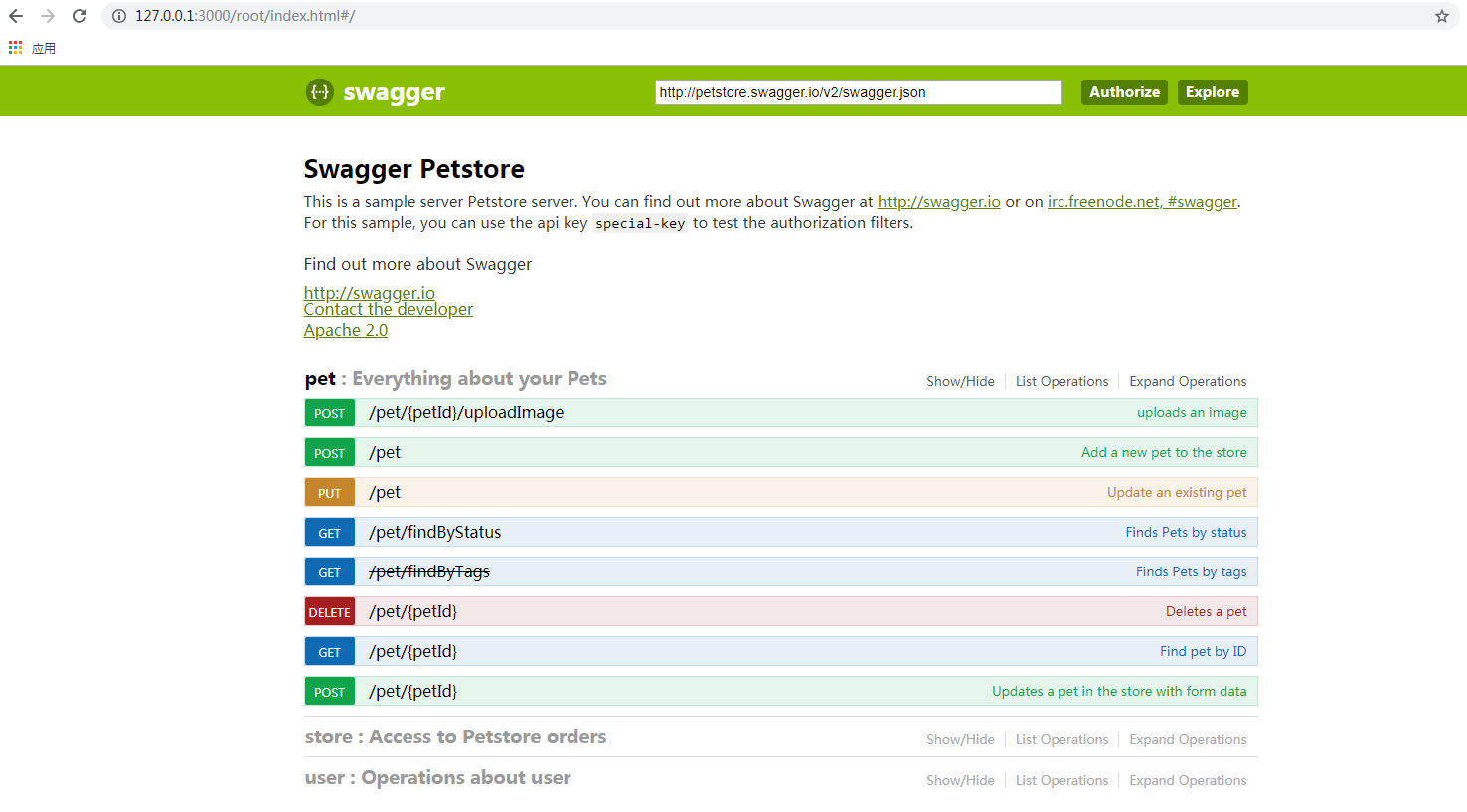Click the browser address bar URL
Screen dimensions: 1467x812
click(x=244, y=16)
